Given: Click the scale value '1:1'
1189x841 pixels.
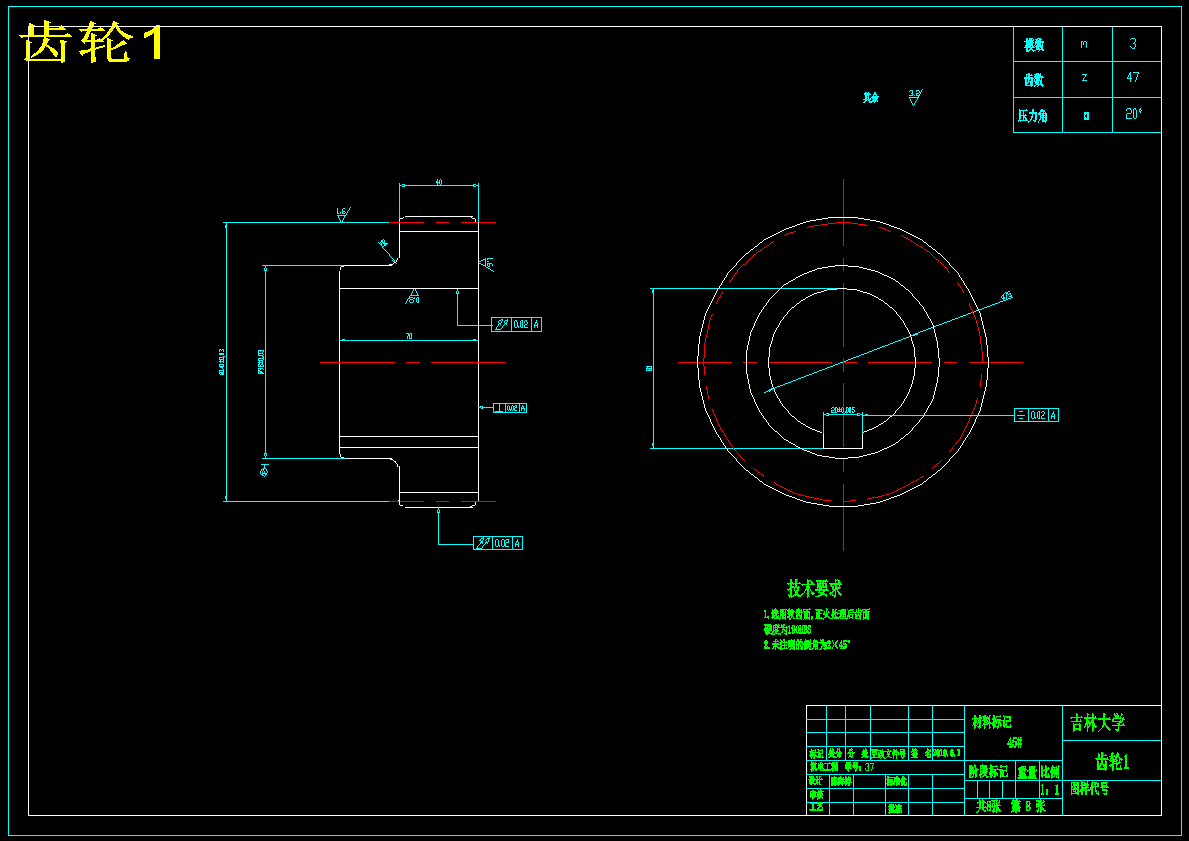Looking at the screenshot, I should coord(1050,789).
